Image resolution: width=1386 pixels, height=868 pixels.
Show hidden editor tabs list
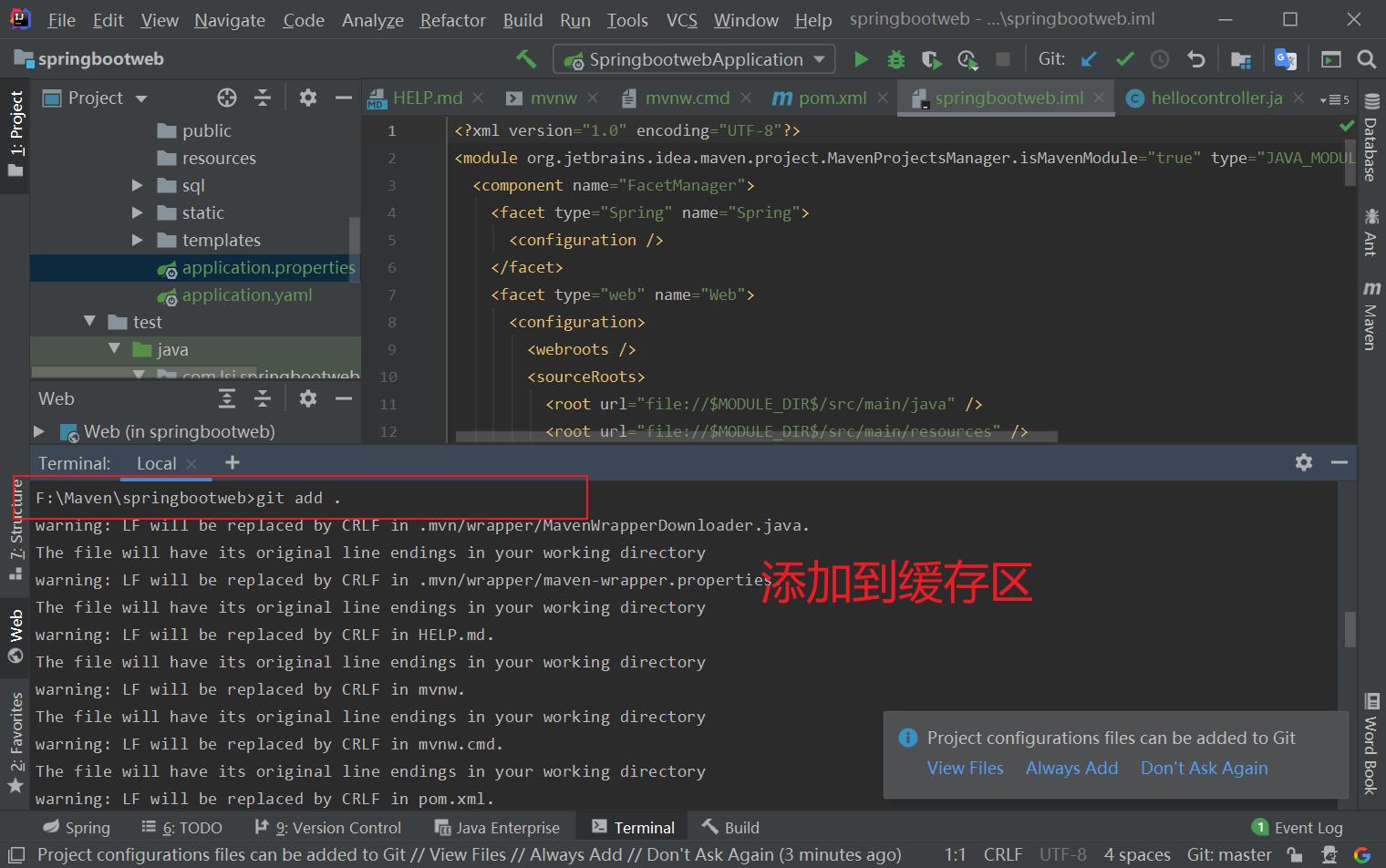1335,98
